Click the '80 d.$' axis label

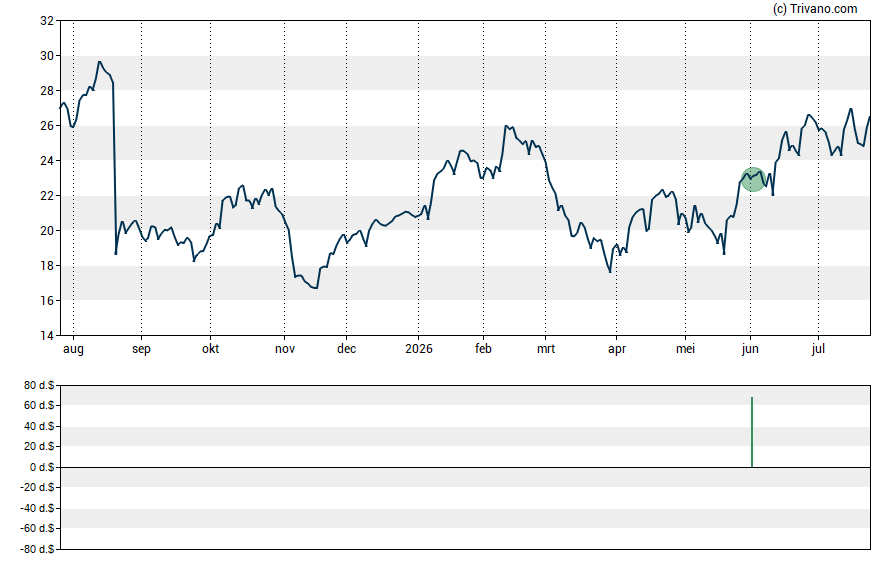(x=39, y=385)
